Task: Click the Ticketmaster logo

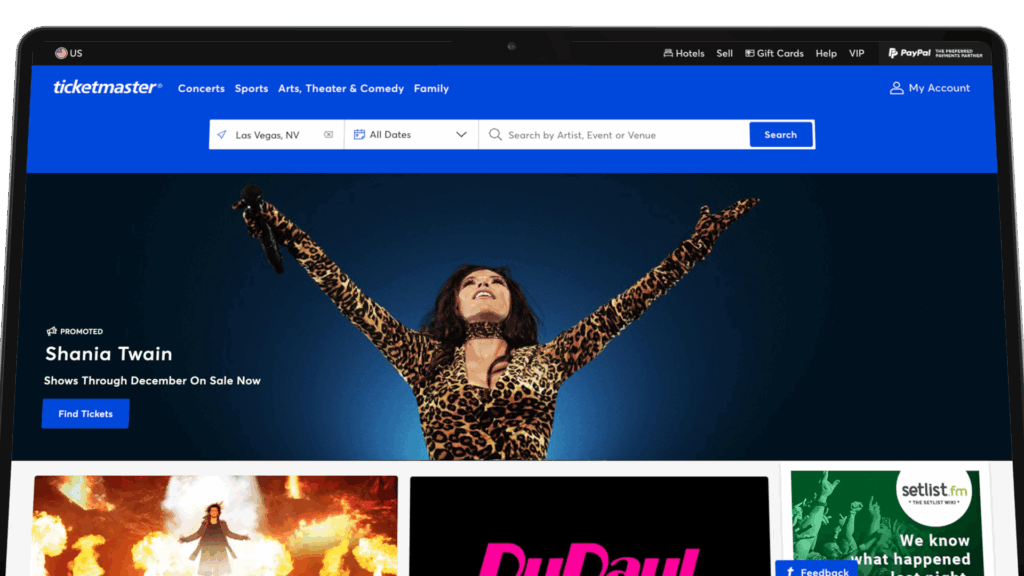Action: 108,88
